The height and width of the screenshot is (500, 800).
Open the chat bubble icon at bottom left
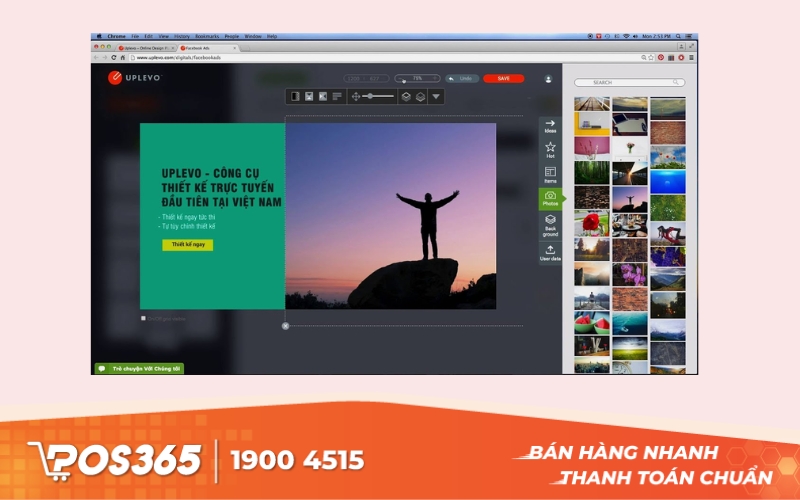102,368
